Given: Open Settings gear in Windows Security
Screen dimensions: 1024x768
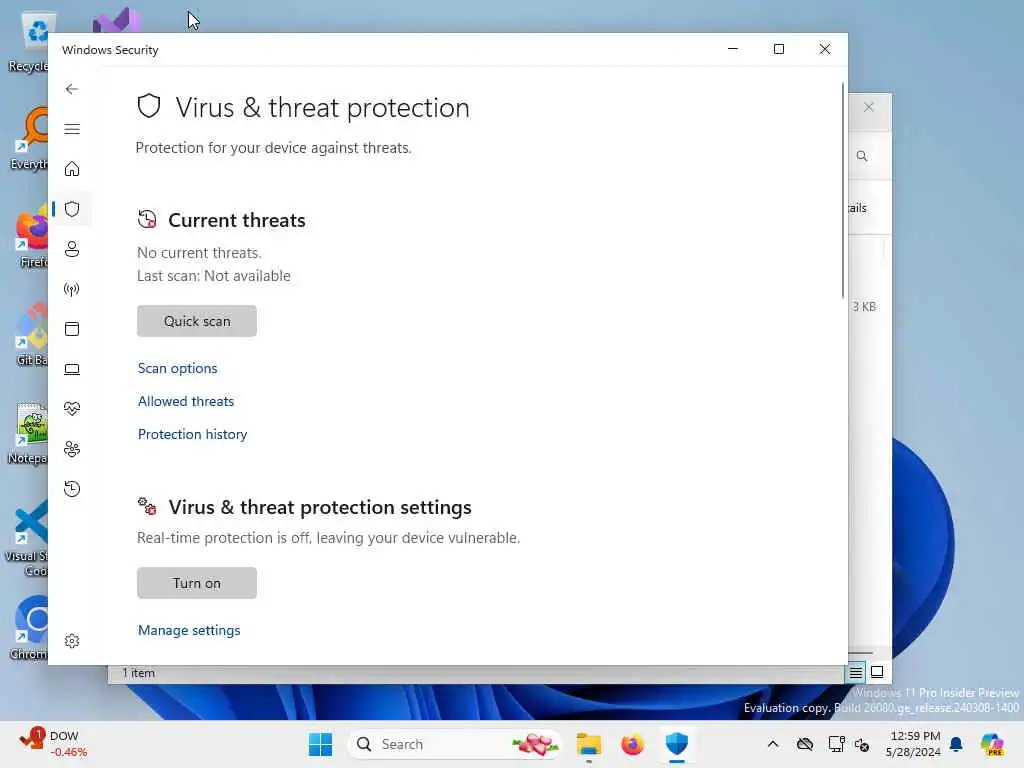Looking at the screenshot, I should point(72,641).
